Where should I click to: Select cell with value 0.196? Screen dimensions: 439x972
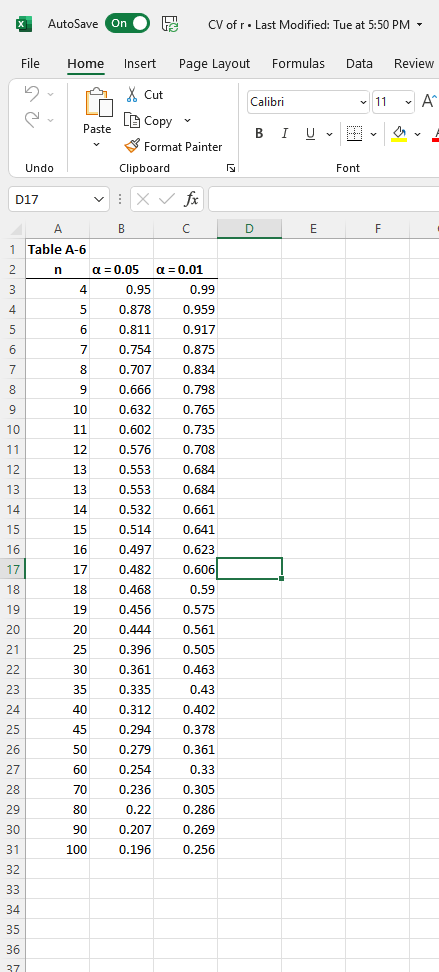122,849
